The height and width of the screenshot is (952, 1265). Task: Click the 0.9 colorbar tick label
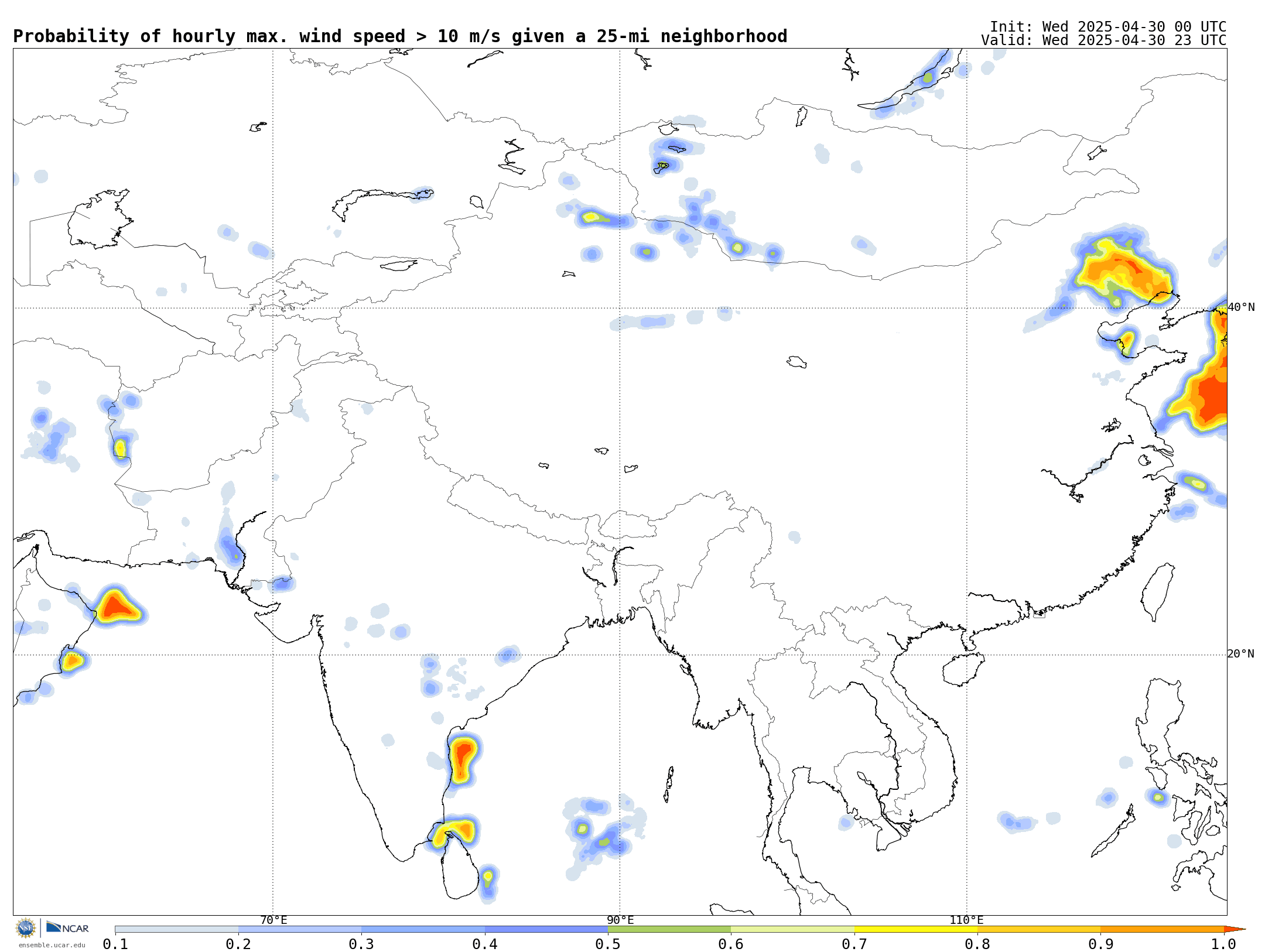pos(1100,944)
